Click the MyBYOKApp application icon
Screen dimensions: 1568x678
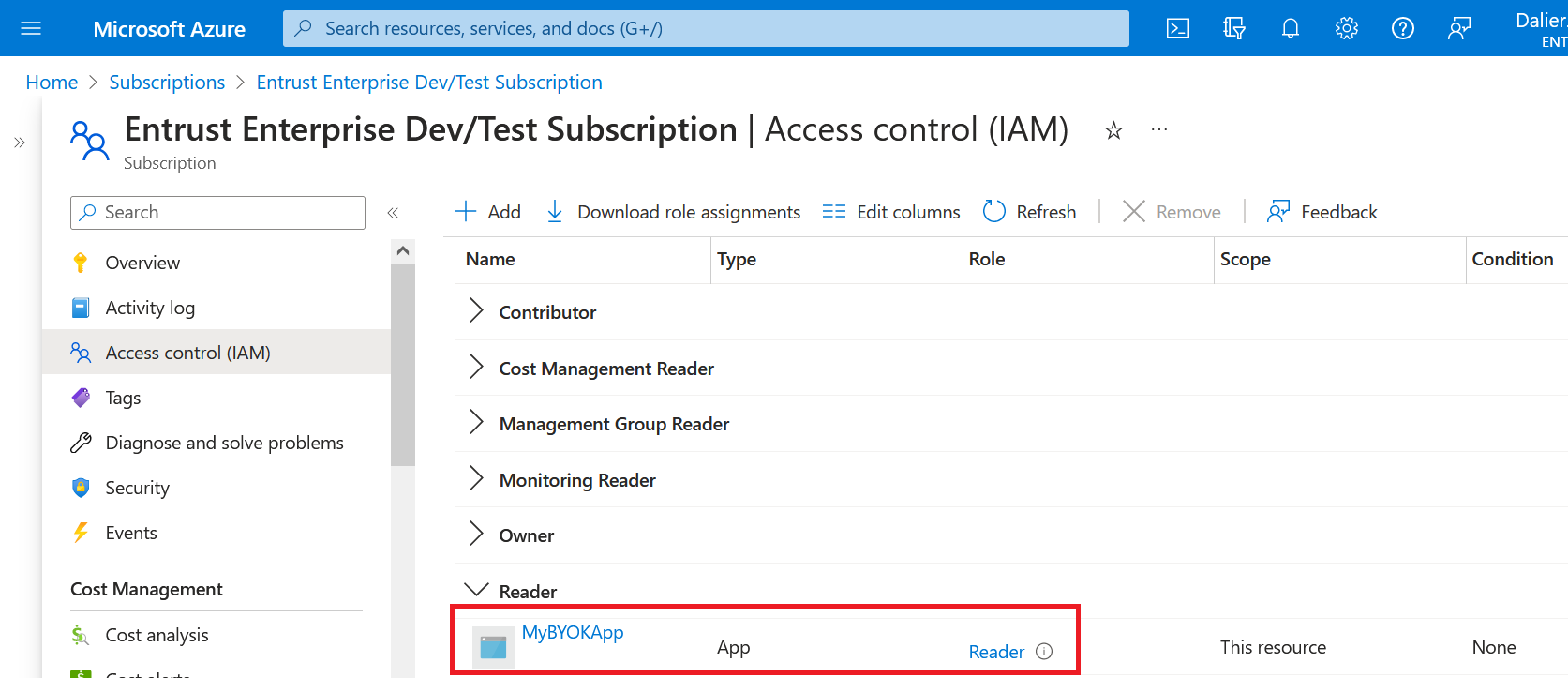coord(493,647)
